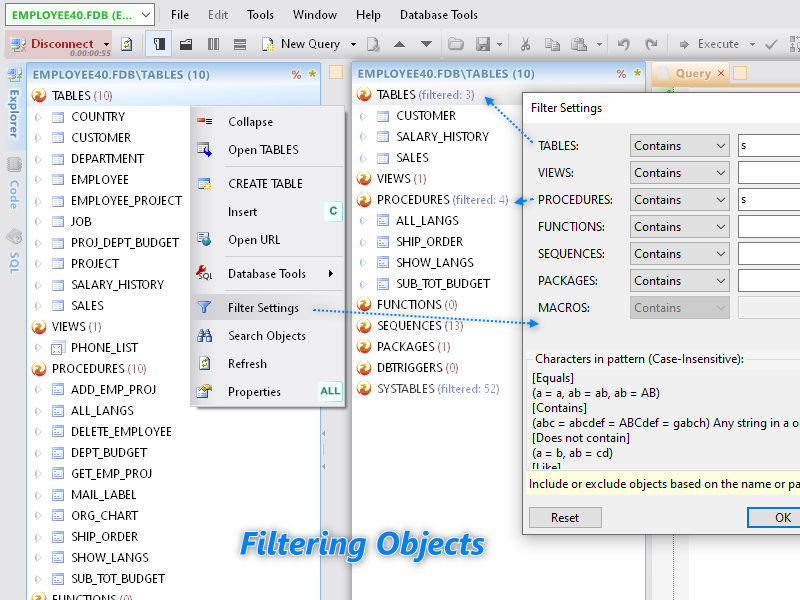
Task: Click the scissors cut icon
Action: [x=525, y=44]
